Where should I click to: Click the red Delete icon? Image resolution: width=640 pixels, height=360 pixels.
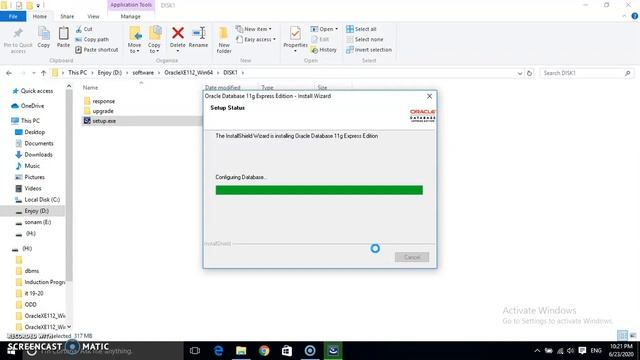[178, 33]
